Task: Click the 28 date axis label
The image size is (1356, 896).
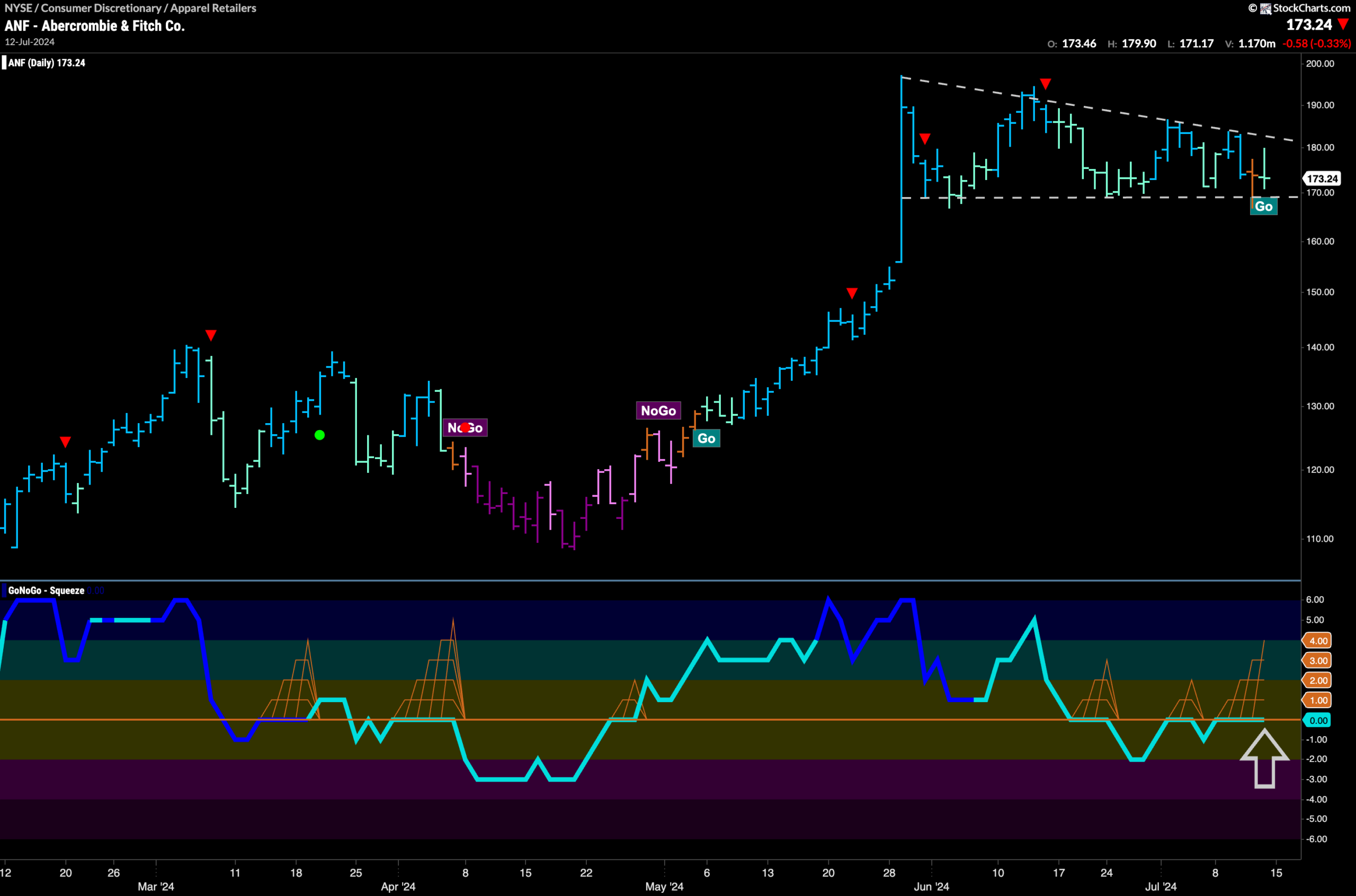Action: 889,873
